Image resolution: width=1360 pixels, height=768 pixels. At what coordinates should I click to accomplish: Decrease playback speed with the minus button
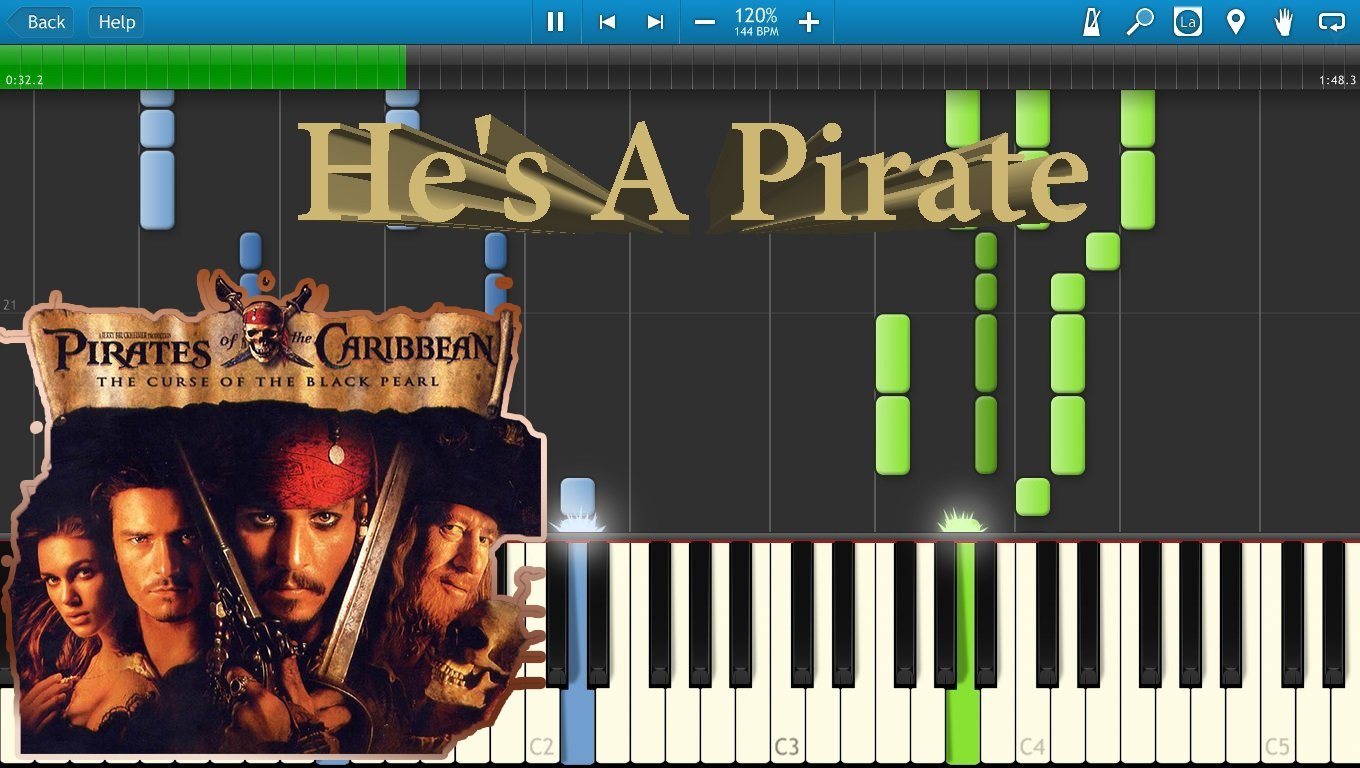coord(705,22)
